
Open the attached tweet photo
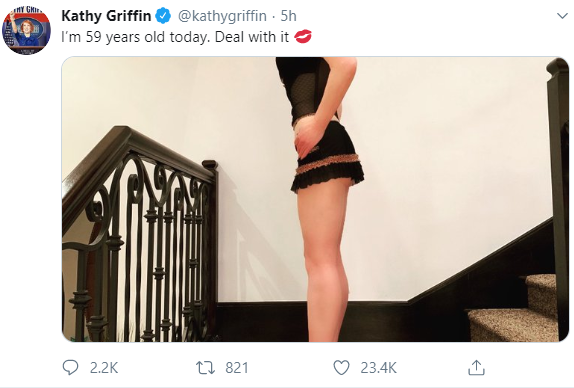[315, 199]
